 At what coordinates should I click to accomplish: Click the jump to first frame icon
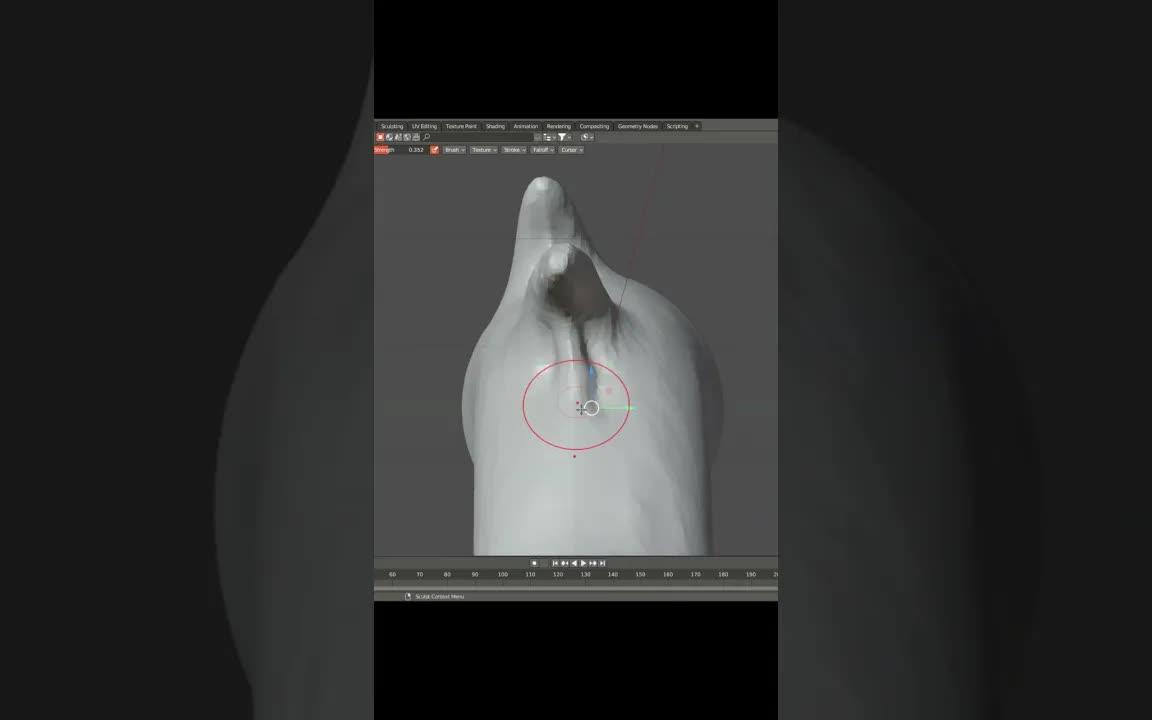pyautogui.click(x=555, y=562)
